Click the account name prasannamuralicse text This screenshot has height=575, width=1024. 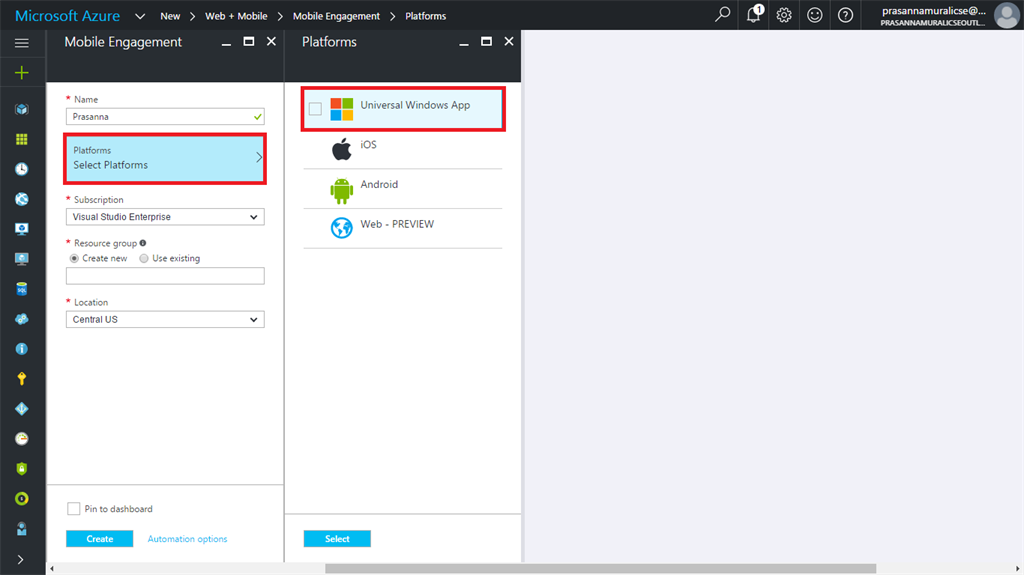(934, 10)
